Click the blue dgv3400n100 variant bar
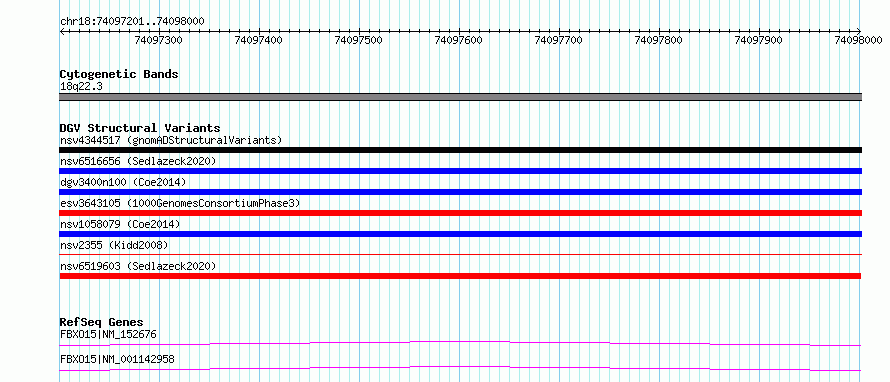This screenshot has width=890, height=382. (x=460, y=192)
